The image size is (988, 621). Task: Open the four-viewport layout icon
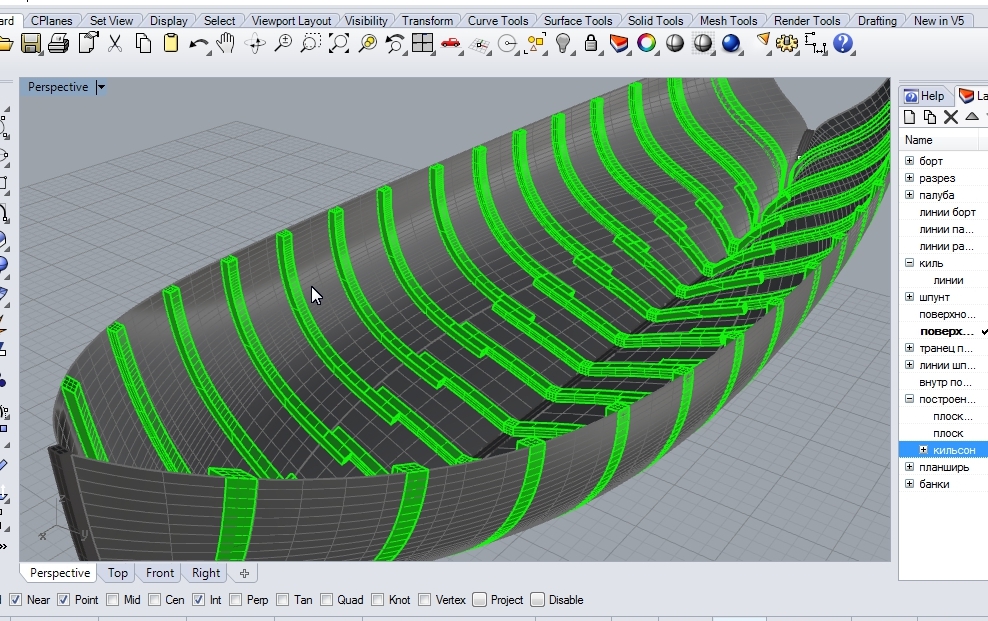click(x=422, y=43)
